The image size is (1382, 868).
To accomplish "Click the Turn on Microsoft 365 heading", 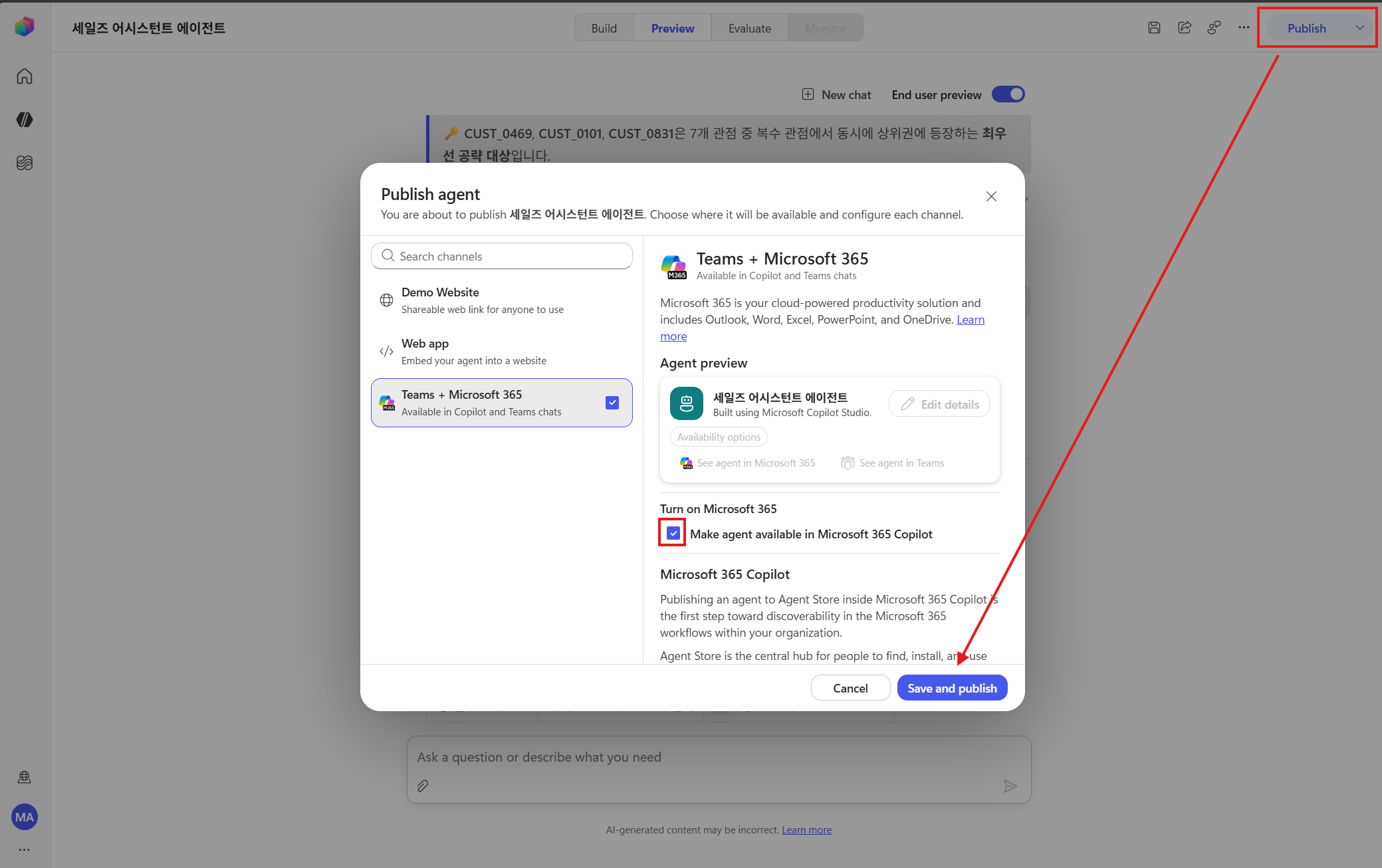I will pyautogui.click(x=718, y=508).
